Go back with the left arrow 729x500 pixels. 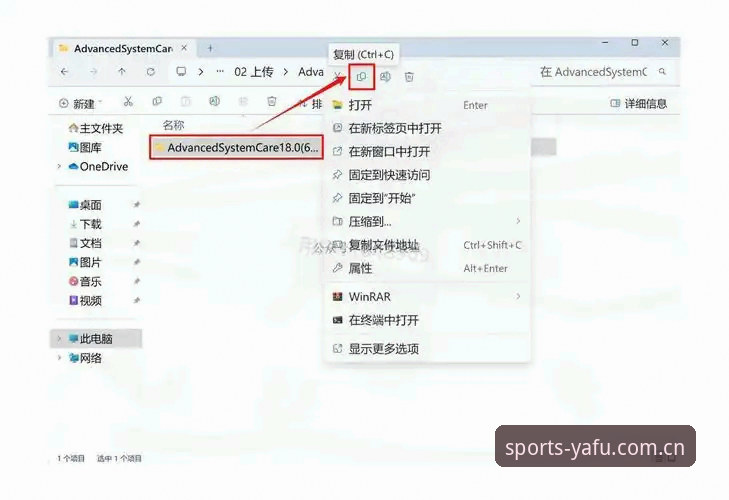[x=65, y=72]
